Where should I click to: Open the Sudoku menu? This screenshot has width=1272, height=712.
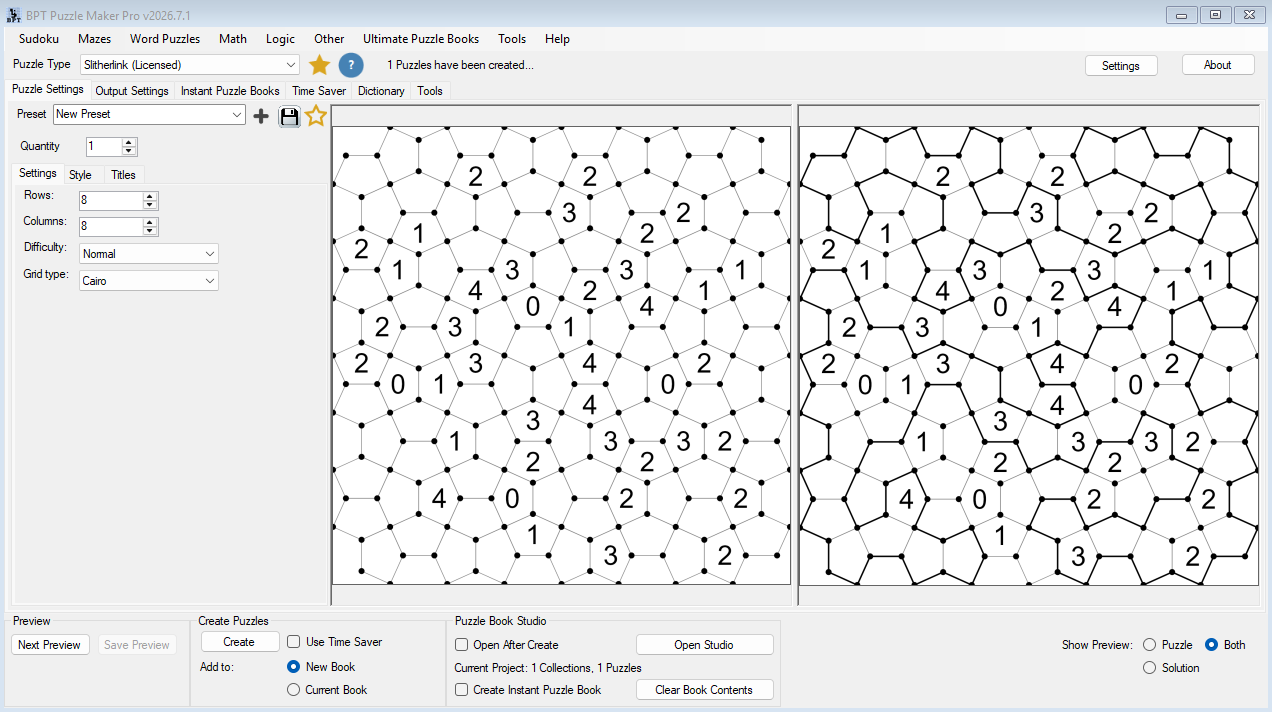pyautogui.click(x=39, y=39)
